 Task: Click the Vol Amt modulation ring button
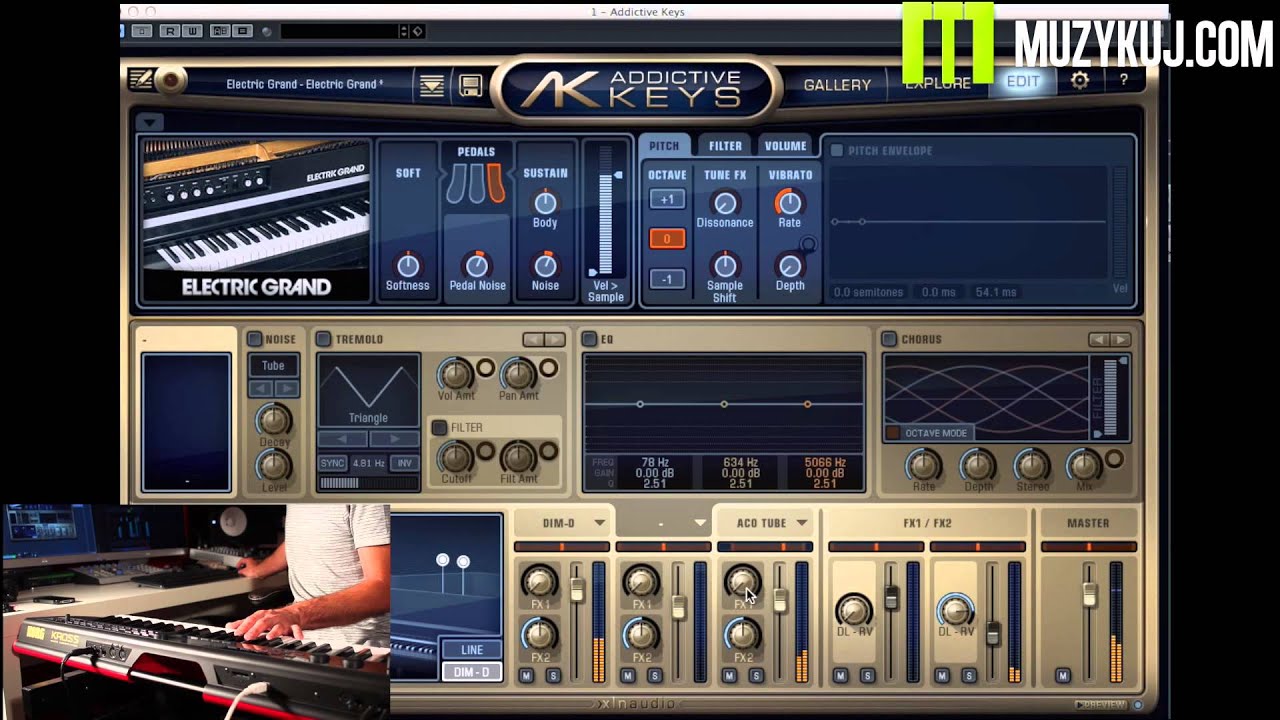tap(485, 369)
